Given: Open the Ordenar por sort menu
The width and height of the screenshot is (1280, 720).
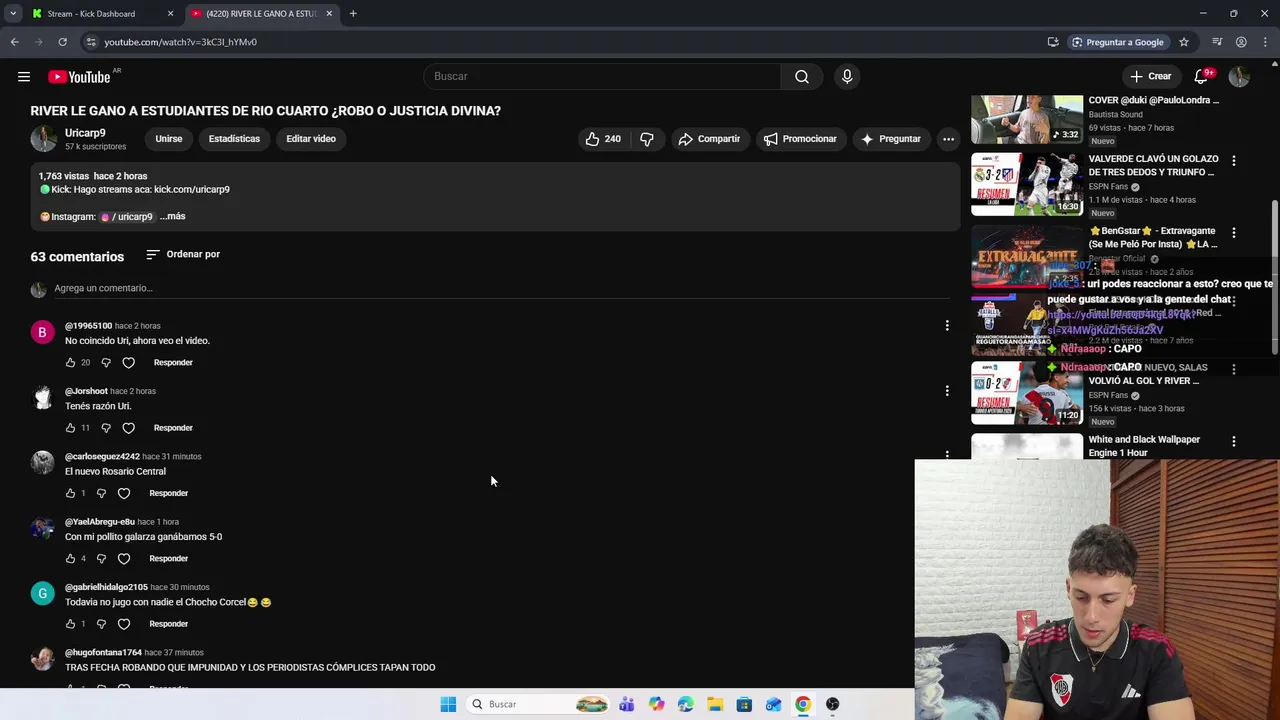Looking at the screenshot, I should tap(183, 254).
